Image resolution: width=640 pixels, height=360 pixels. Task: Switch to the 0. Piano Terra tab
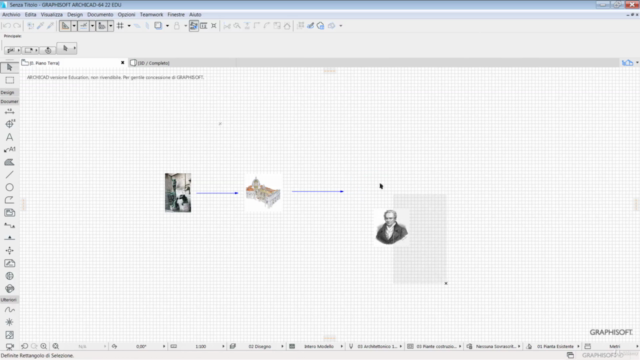coord(45,63)
